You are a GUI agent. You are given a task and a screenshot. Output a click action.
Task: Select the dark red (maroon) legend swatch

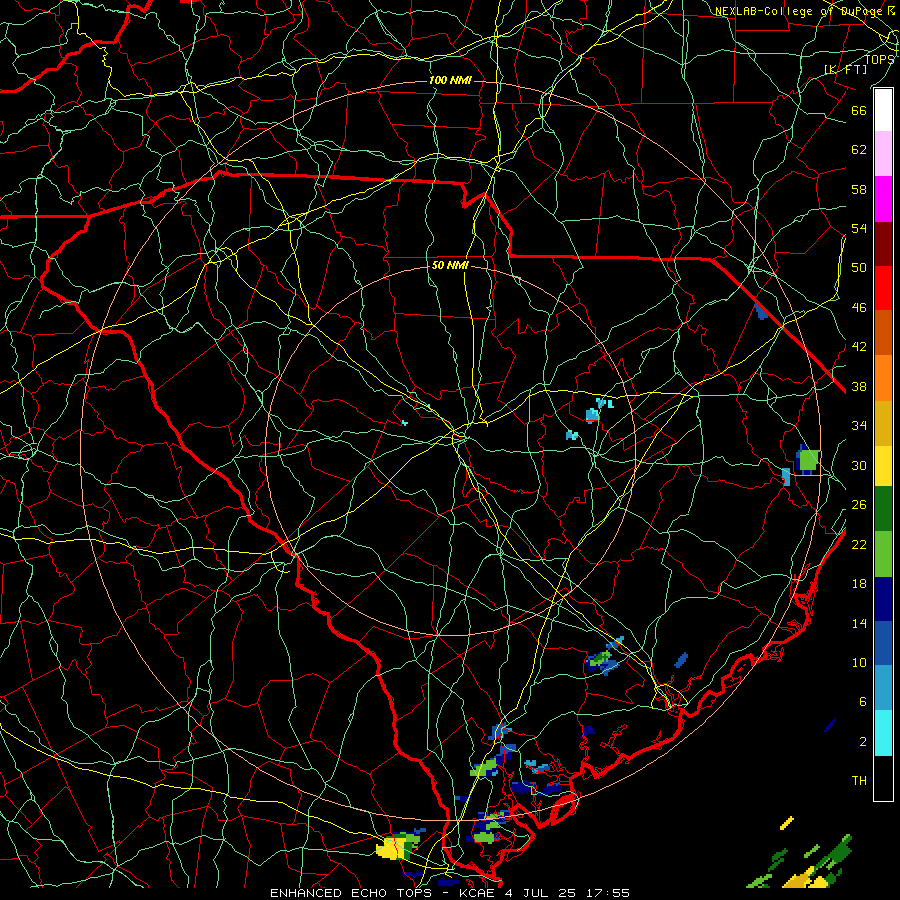click(883, 244)
